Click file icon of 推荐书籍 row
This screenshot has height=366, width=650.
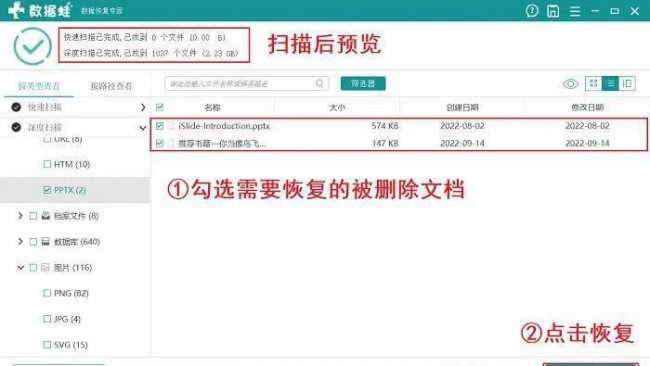pos(171,143)
